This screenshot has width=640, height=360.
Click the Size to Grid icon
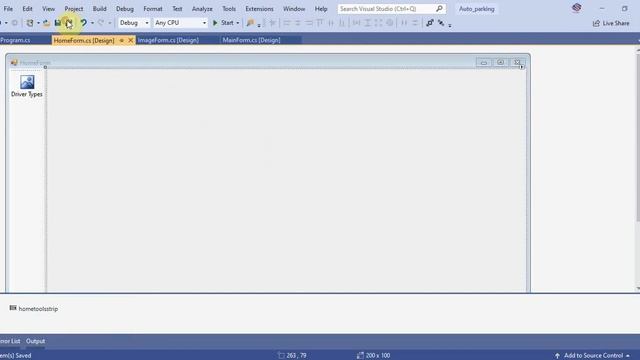pos(390,23)
